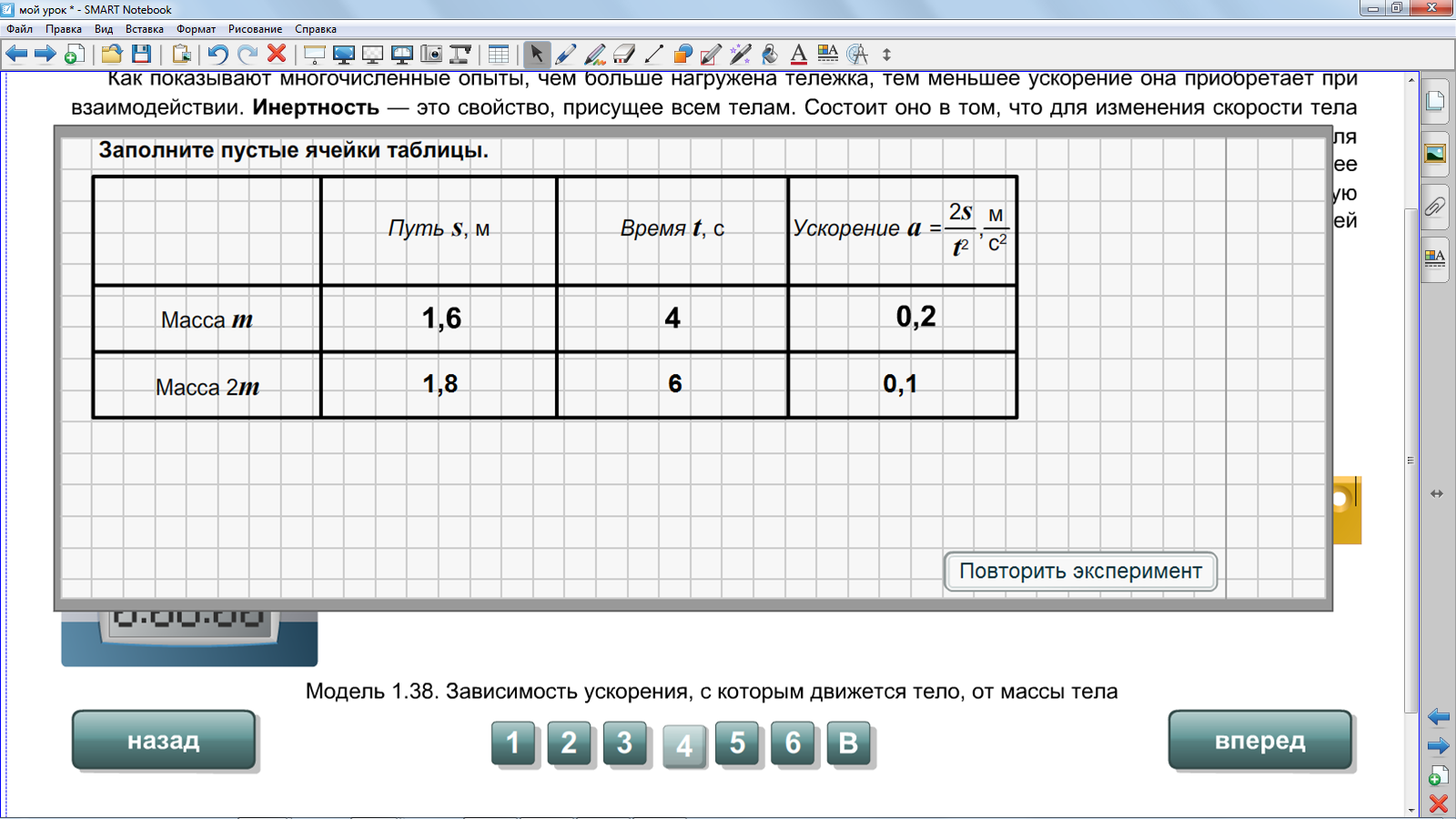This screenshot has height=819, width=1456.
Task: Undo the last action
Action: (217, 55)
